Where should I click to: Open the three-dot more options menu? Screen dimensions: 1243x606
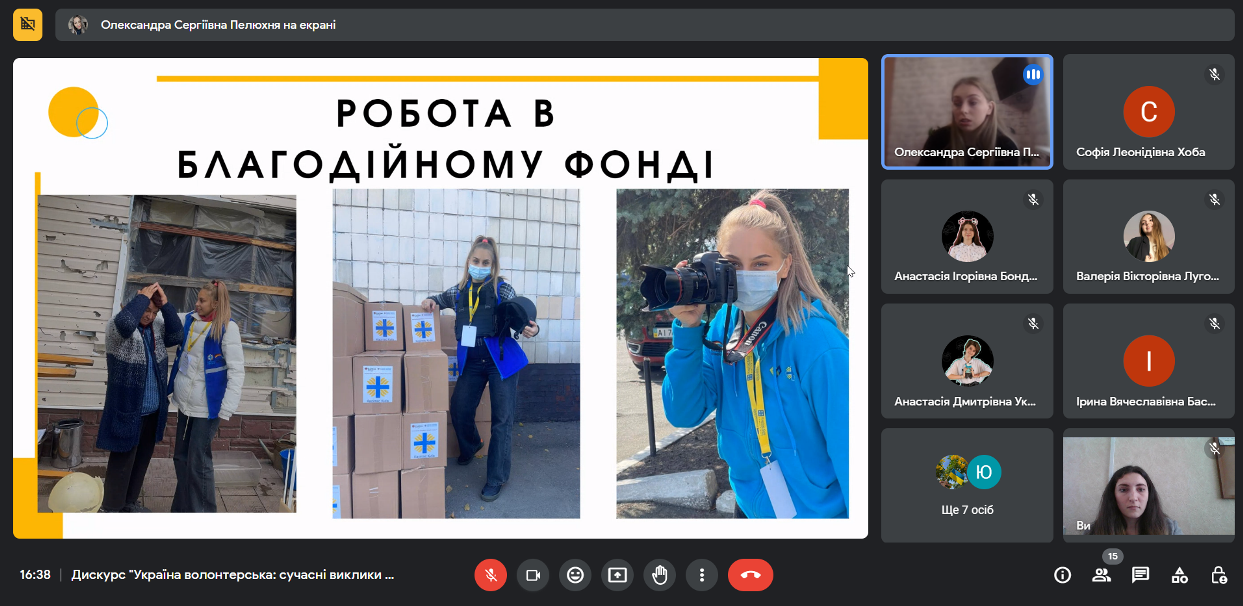point(702,575)
